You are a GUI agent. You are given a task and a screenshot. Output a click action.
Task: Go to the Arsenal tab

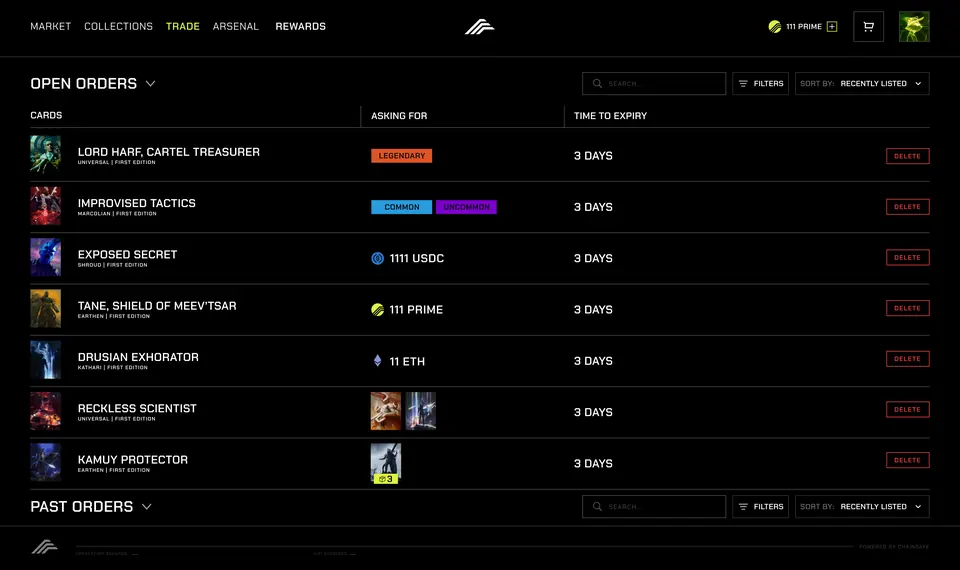(x=236, y=26)
